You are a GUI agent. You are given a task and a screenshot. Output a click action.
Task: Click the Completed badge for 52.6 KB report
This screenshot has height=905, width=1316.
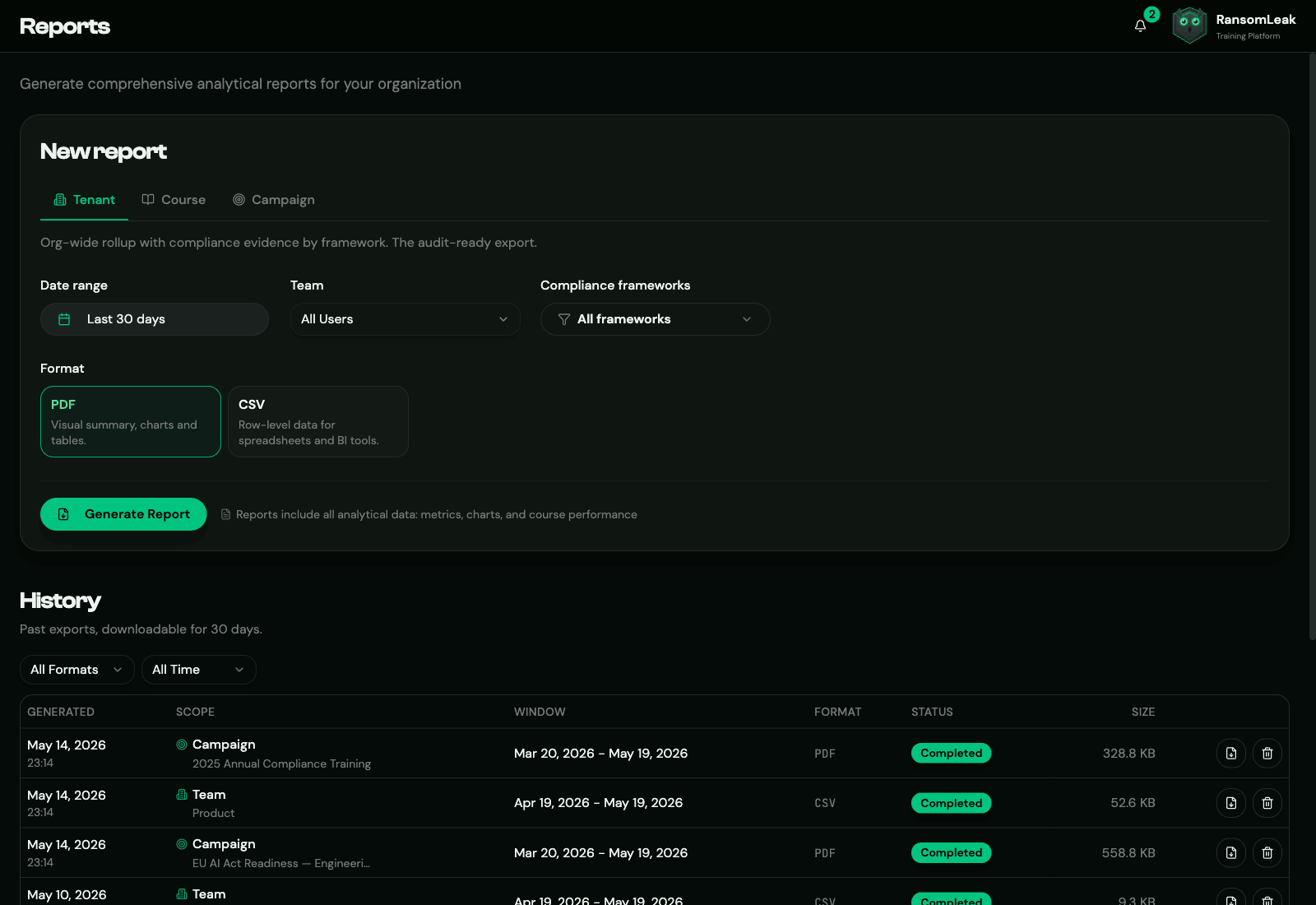click(x=952, y=803)
